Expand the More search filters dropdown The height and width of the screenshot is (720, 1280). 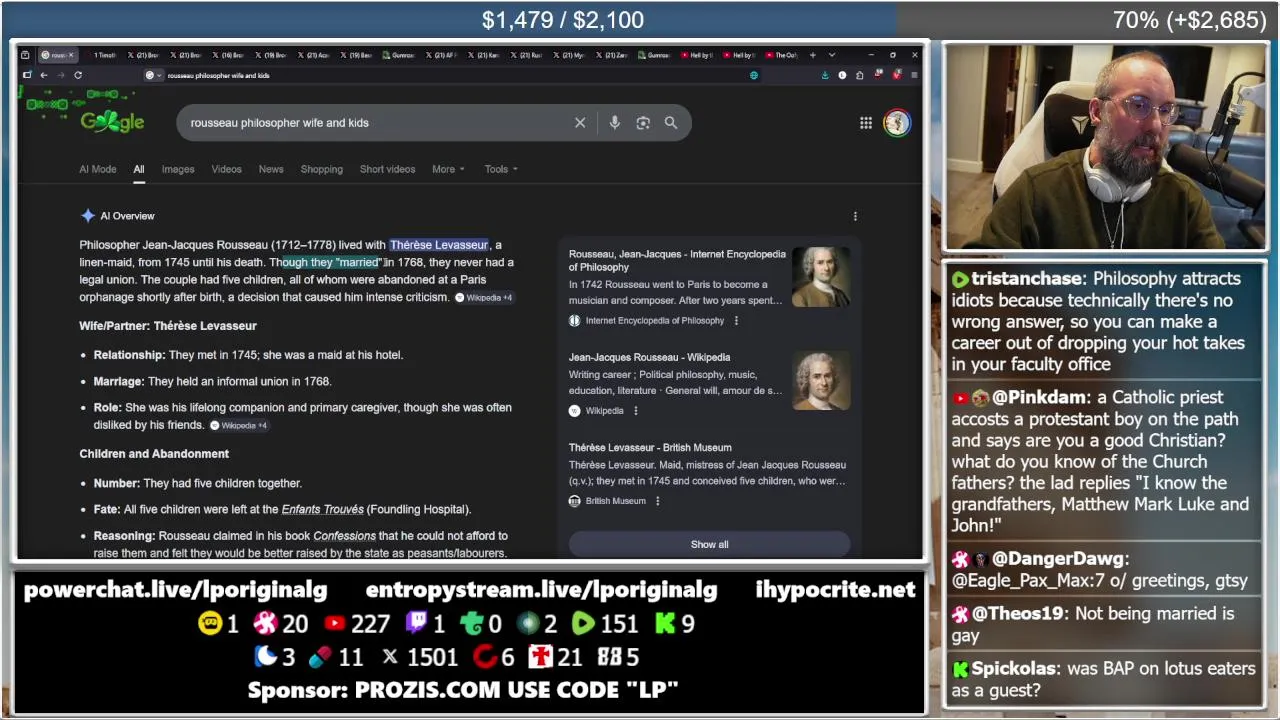click(x=448, y=169)
